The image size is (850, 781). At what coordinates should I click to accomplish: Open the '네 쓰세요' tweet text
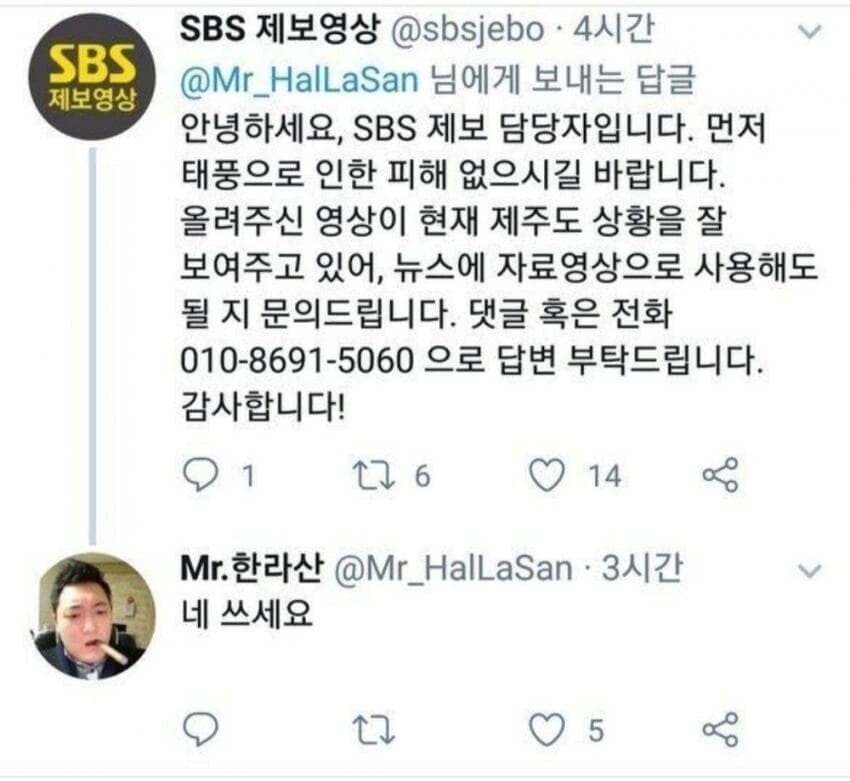coord(247,614)
